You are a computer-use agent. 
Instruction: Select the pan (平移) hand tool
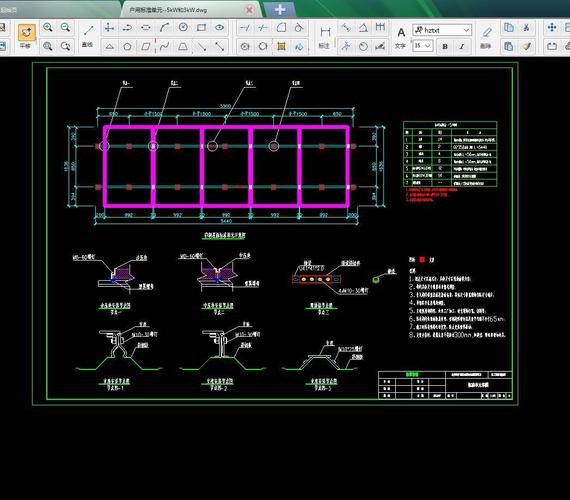[x=27, y=36]
